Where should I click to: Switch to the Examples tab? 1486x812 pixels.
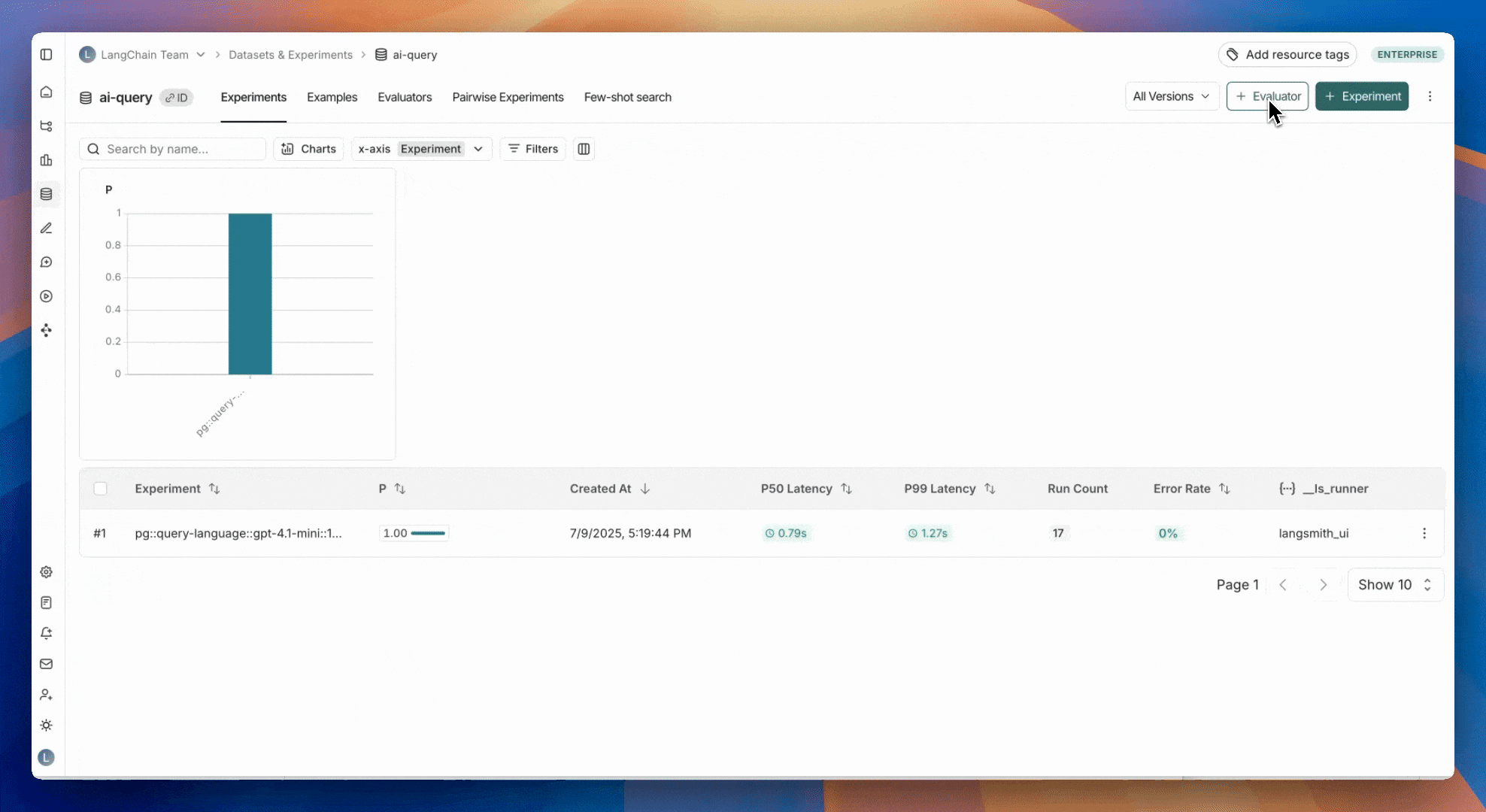click(x=332, y=97)
